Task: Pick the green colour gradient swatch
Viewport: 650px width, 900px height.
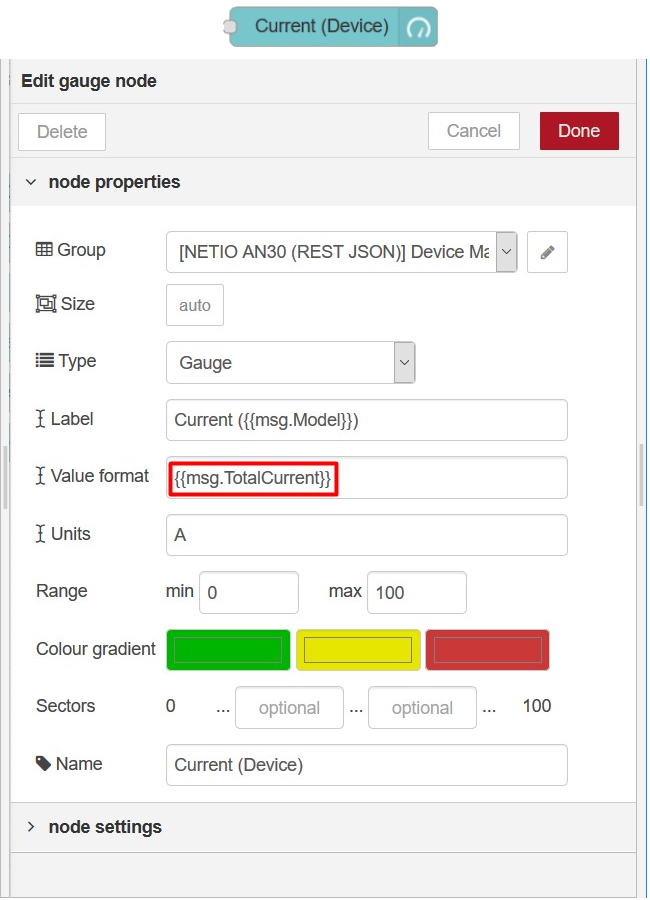Action: 228,650
